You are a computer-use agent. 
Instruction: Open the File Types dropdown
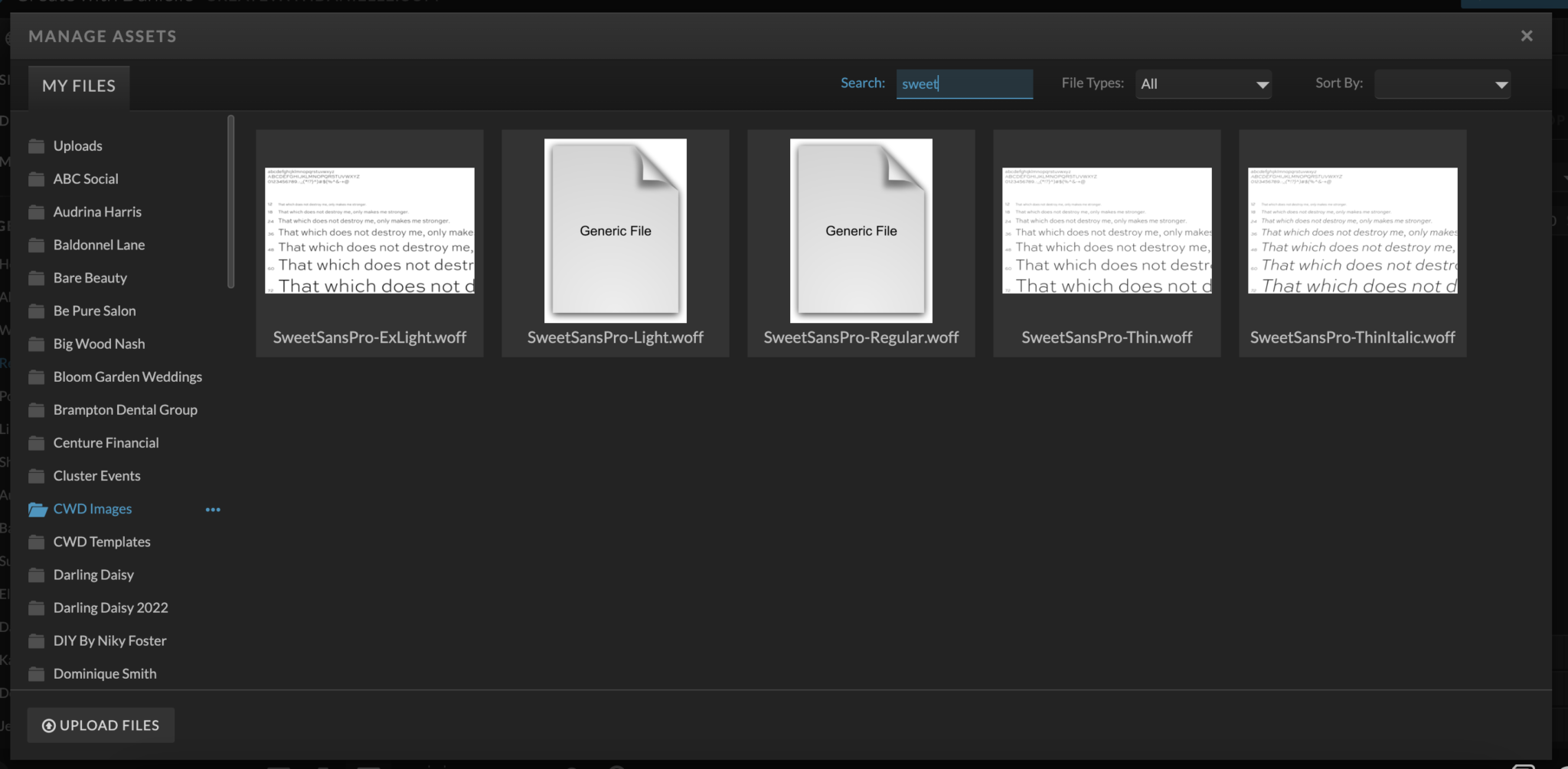point(1202,84)
